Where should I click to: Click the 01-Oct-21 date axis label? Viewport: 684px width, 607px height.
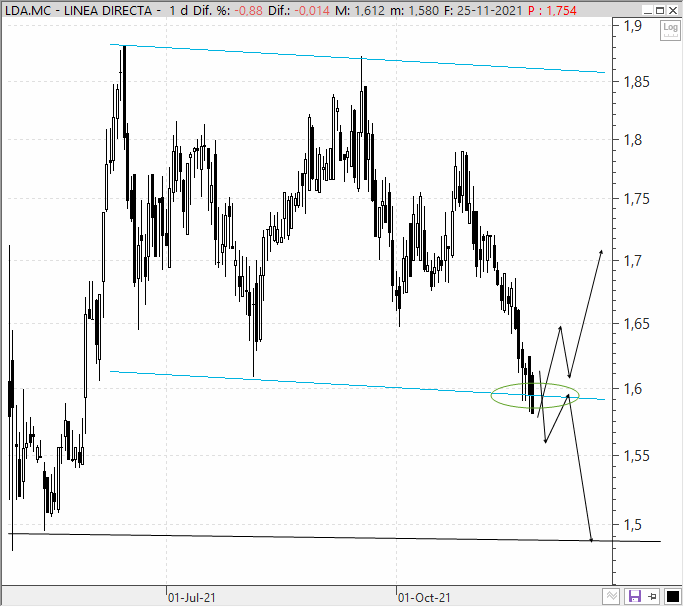(424, 597)
